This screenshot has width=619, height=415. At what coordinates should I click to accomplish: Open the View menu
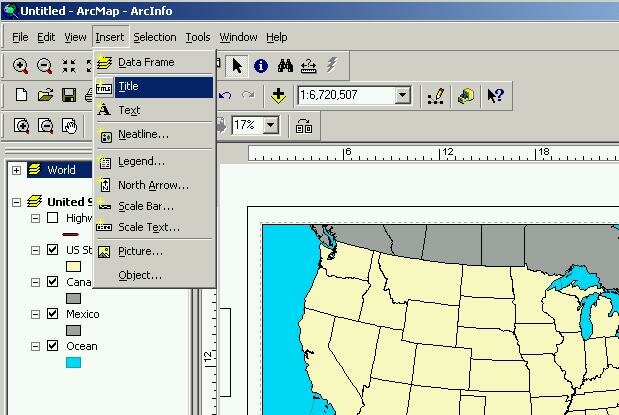coord(75,37)
